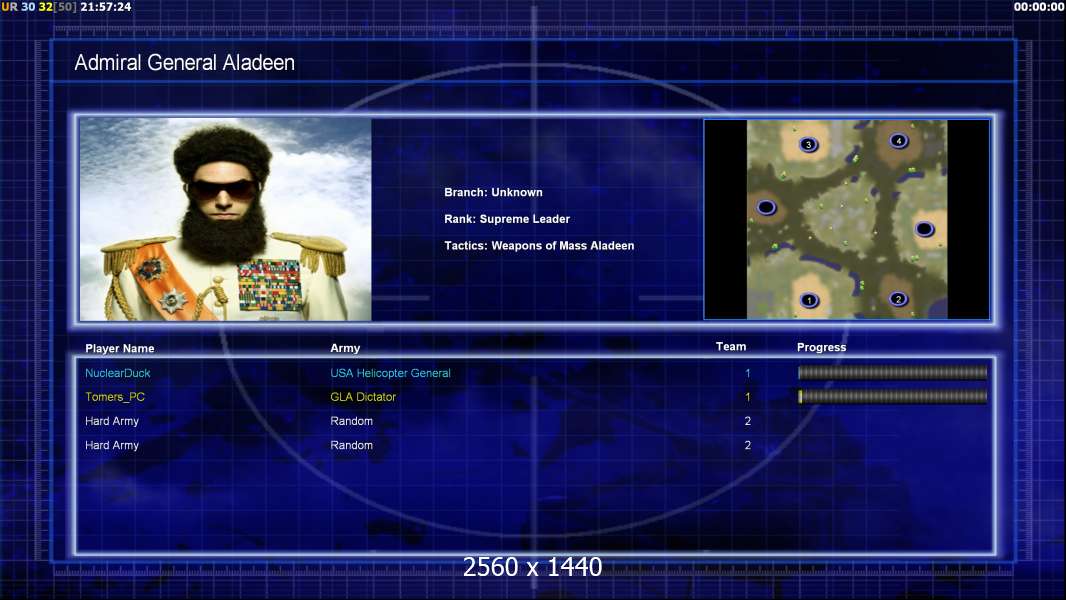Click start position 3 on the minimap
This screenshot has height=600, width=1066.
[808, 144]
